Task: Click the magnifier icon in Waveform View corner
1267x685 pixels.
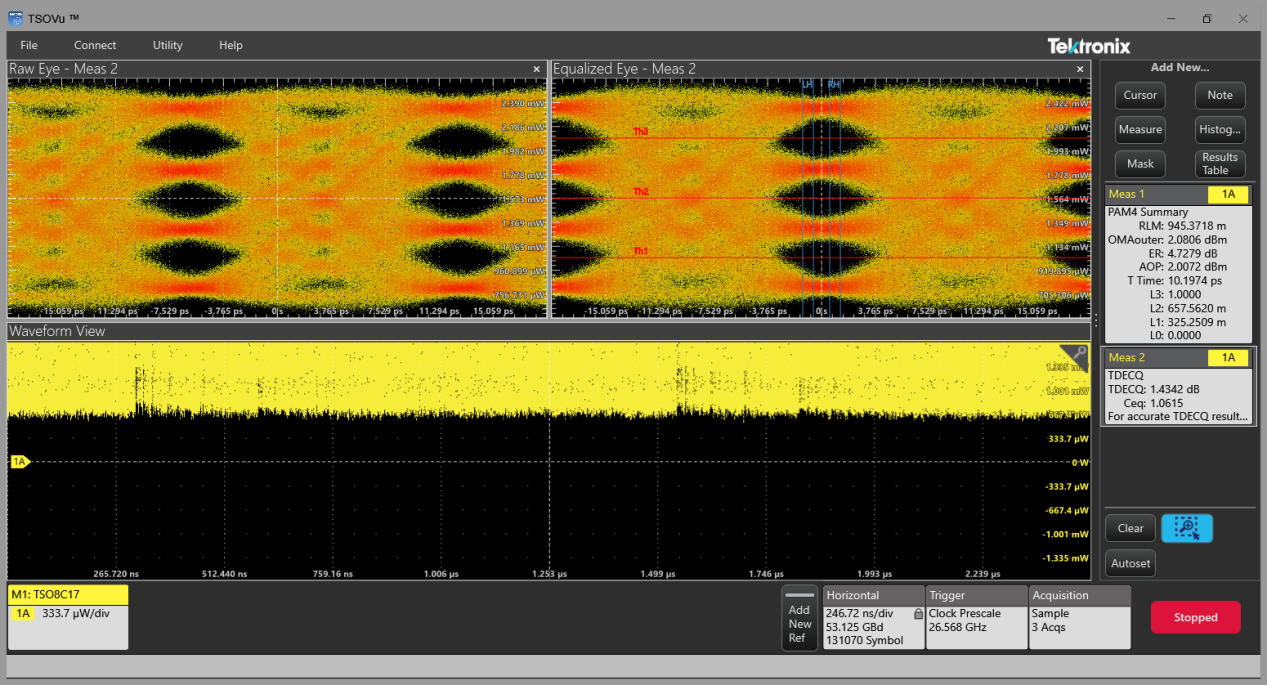Action: point(1078,354)
